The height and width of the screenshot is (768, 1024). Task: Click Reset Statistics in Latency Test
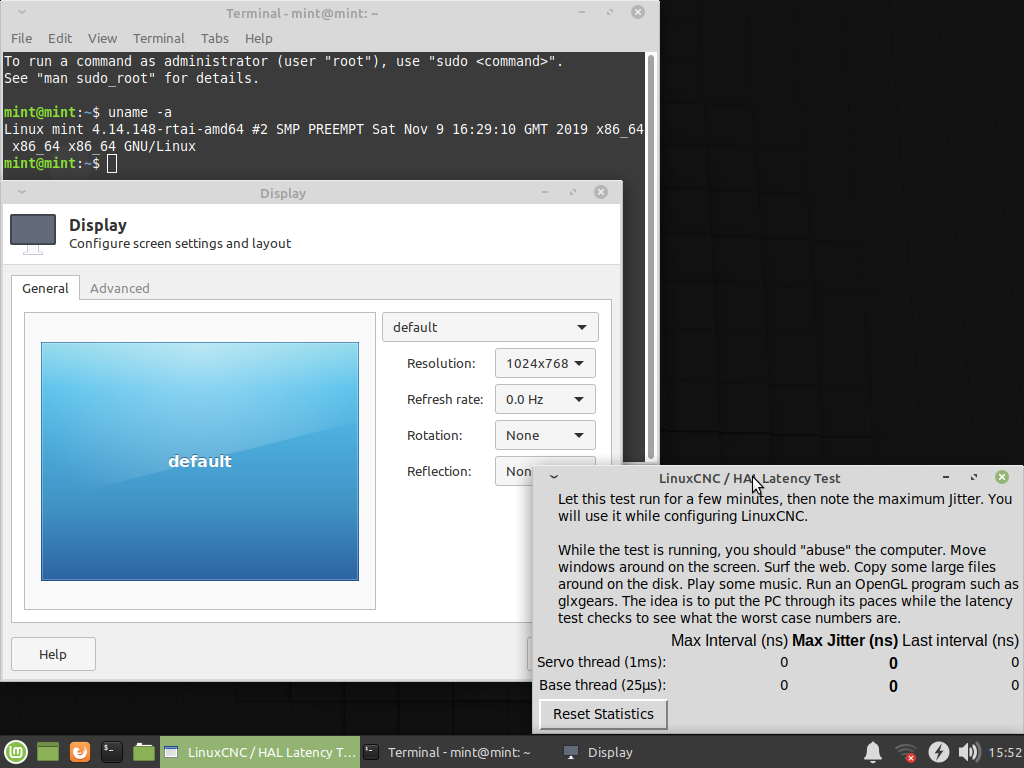point(603,714)
